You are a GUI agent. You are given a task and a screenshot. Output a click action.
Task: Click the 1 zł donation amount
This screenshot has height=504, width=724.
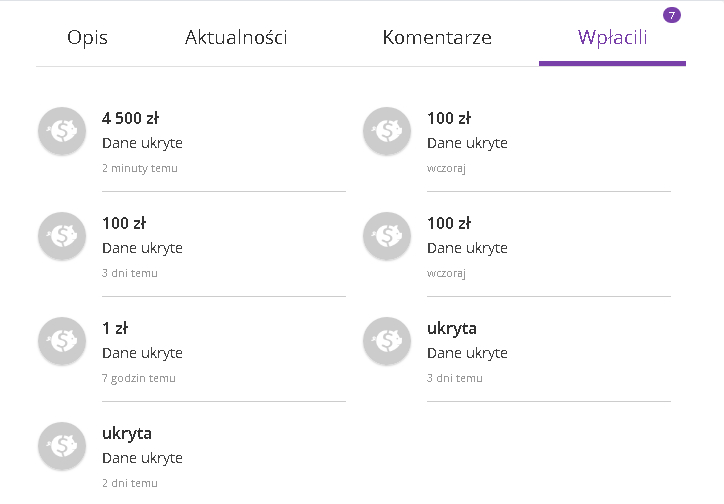(x=115, y=328)
